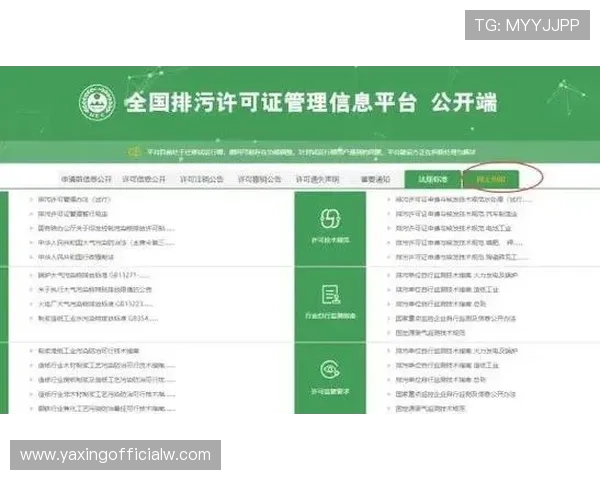Open 排污许可证管理暂行规定 link
The width and height of the screenshot is (600, 480).
tap(73, 214)
